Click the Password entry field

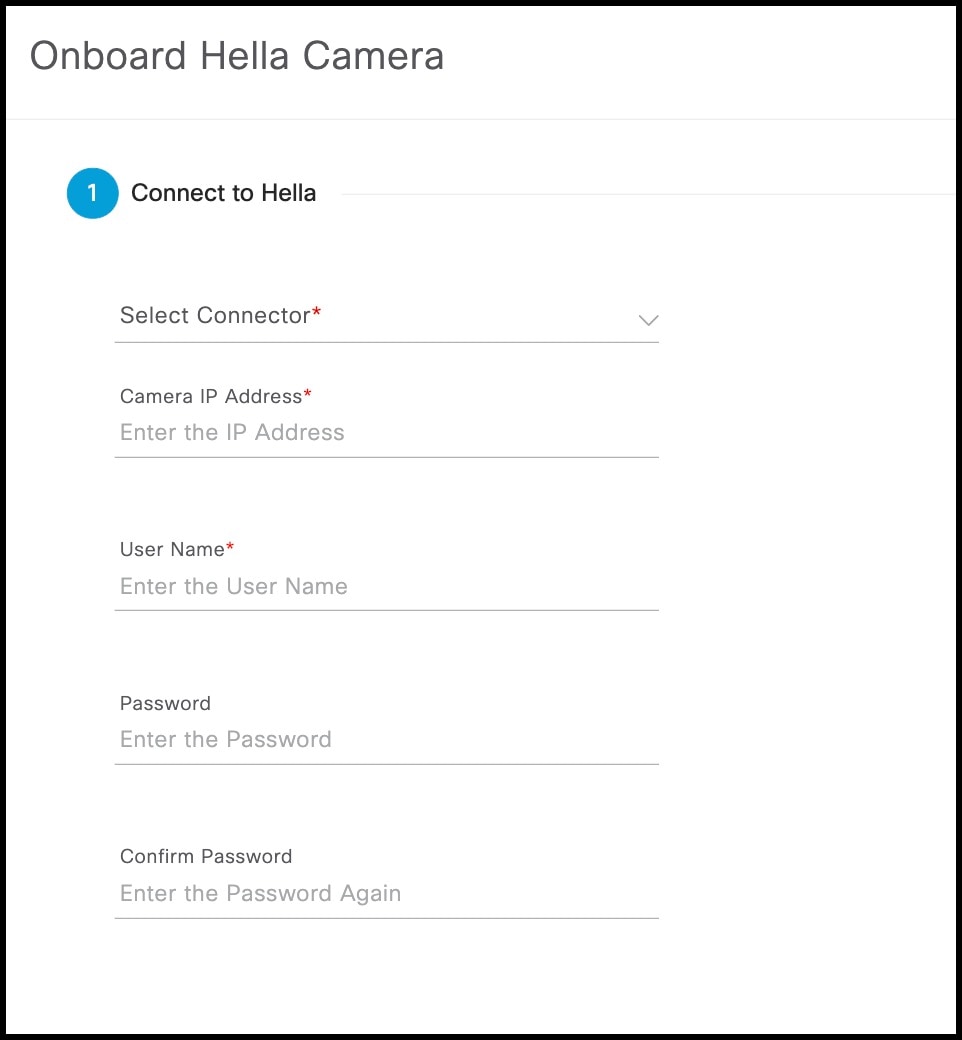(x=388, y=739)
